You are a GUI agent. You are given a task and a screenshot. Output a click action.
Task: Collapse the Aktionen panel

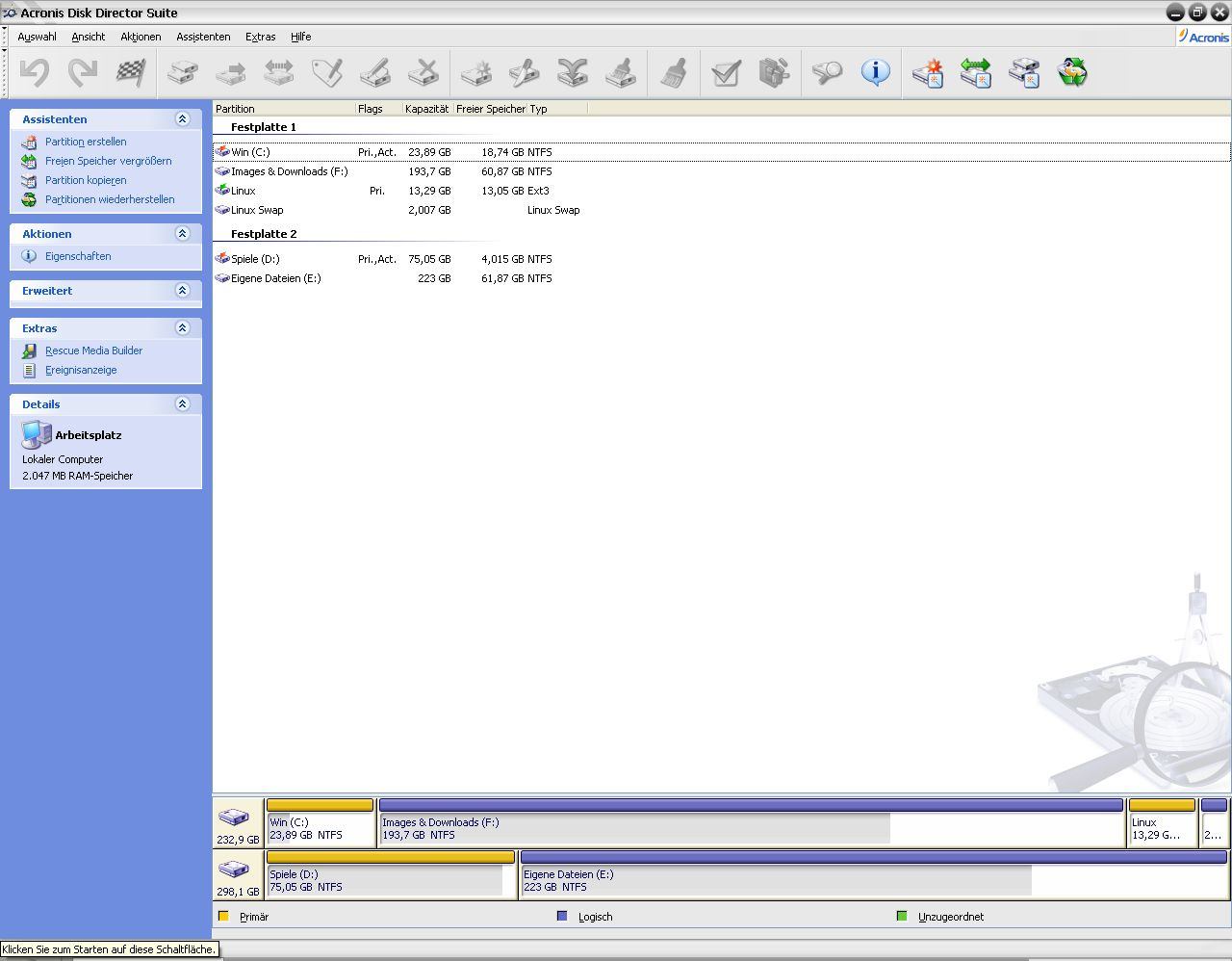(x=182, y=233)
